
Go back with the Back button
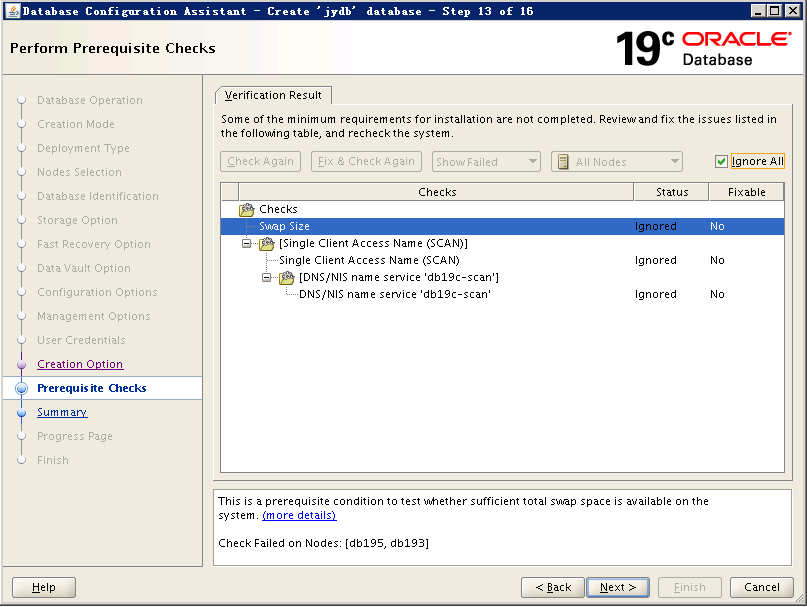click(553, 587)
